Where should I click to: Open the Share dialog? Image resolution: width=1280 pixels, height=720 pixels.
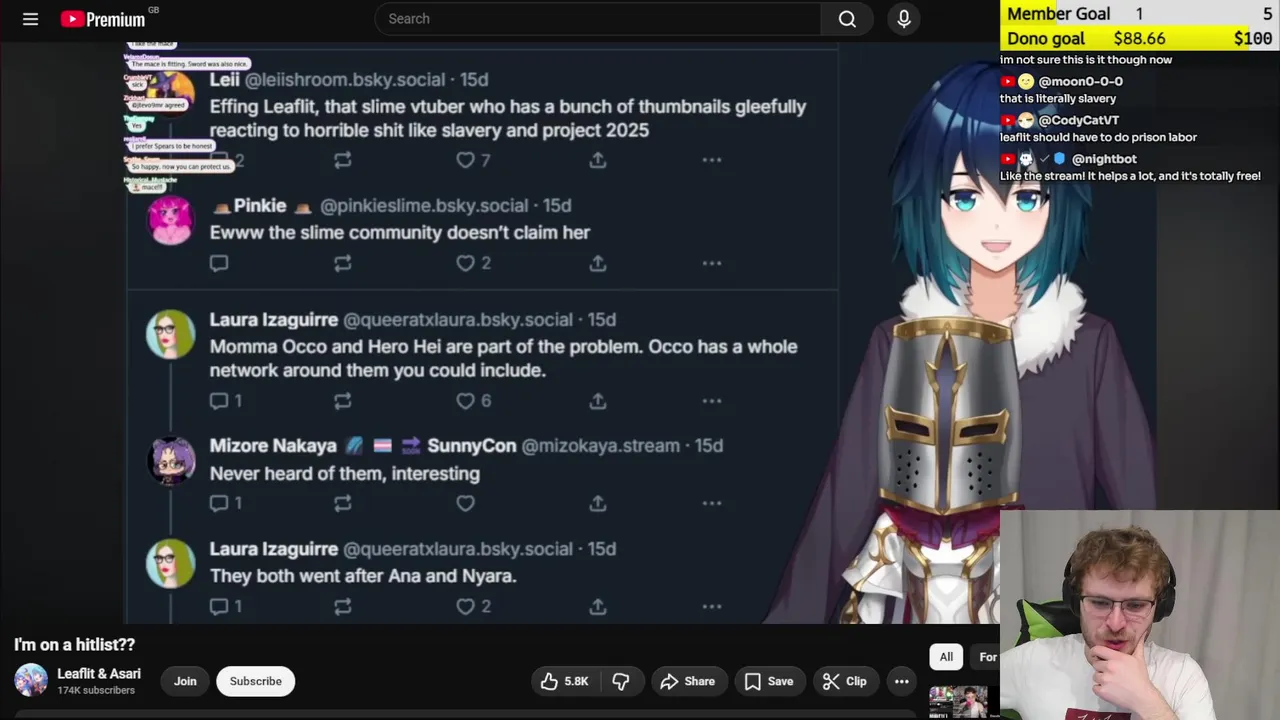(688, 681)
